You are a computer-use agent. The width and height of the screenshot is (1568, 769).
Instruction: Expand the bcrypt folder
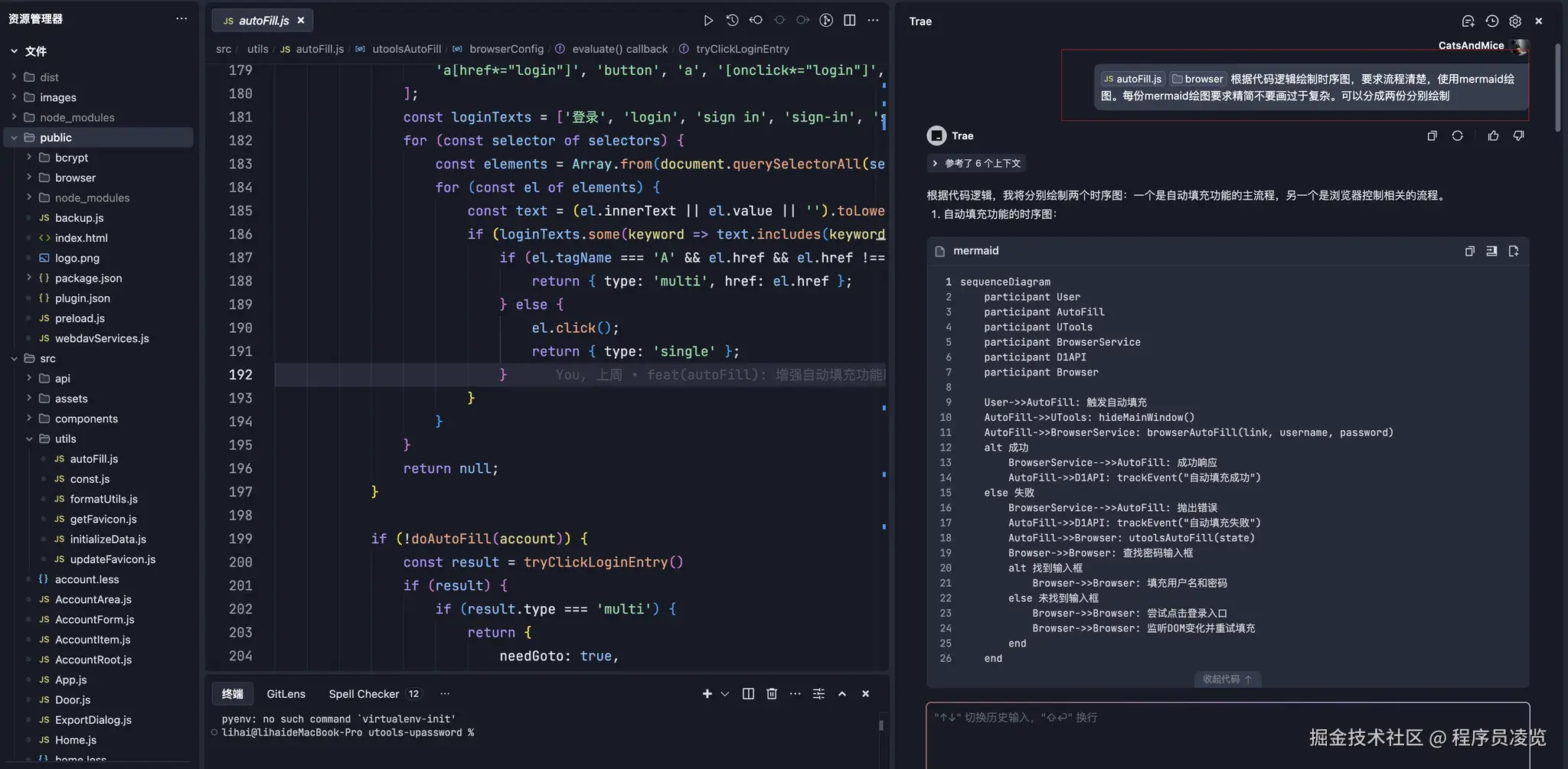(x=29, y=158)
